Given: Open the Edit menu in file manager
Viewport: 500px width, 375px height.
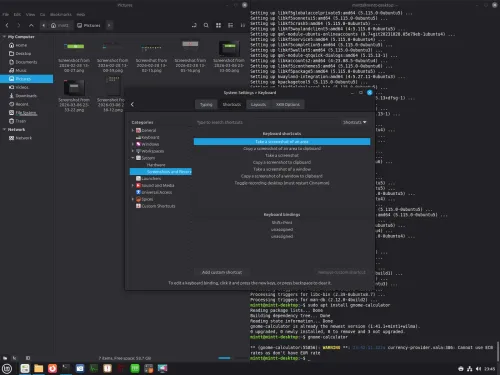Looking at the screenshot, I should coord(17,15).
